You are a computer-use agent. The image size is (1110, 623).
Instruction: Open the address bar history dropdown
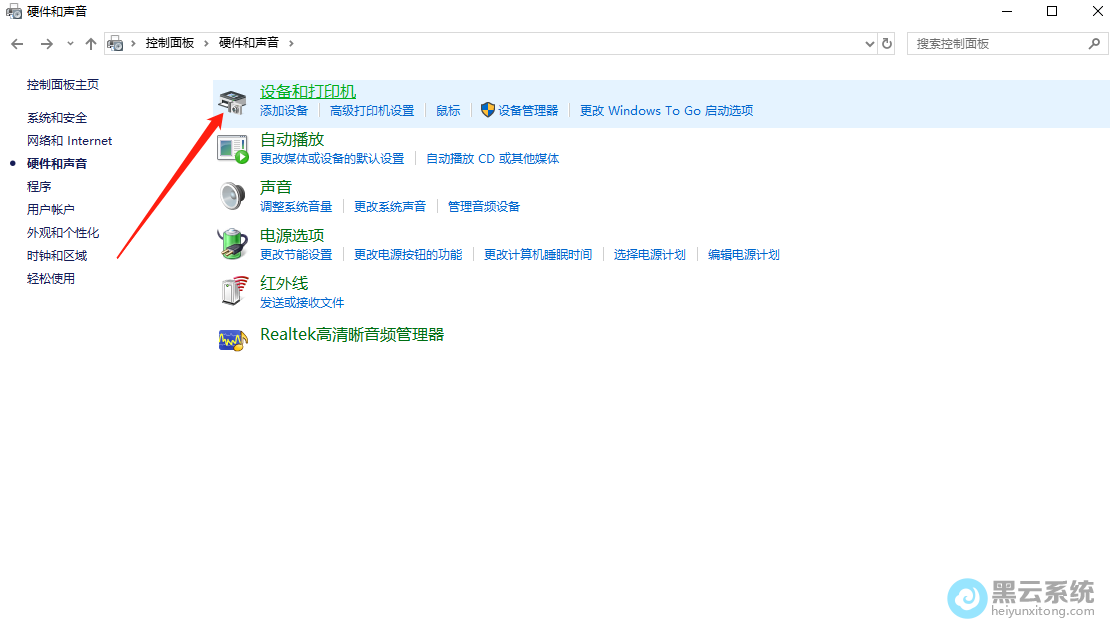point(869,44)
